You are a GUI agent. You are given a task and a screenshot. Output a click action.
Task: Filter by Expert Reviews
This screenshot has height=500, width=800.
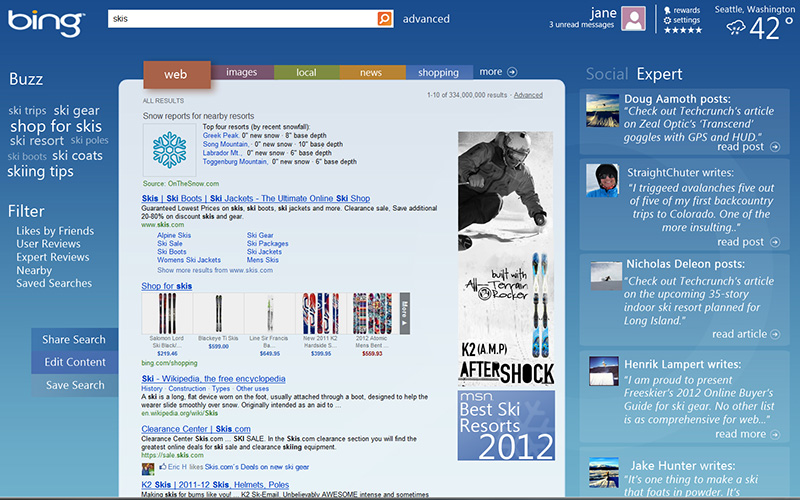coord(53,257)
